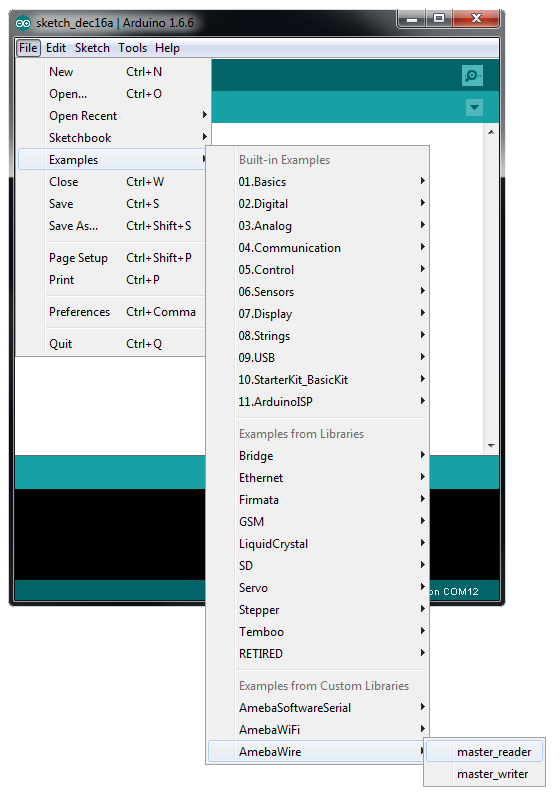Open the master_writer example sketch
Viewport: 560px width, 798px height.
[485, 774]
